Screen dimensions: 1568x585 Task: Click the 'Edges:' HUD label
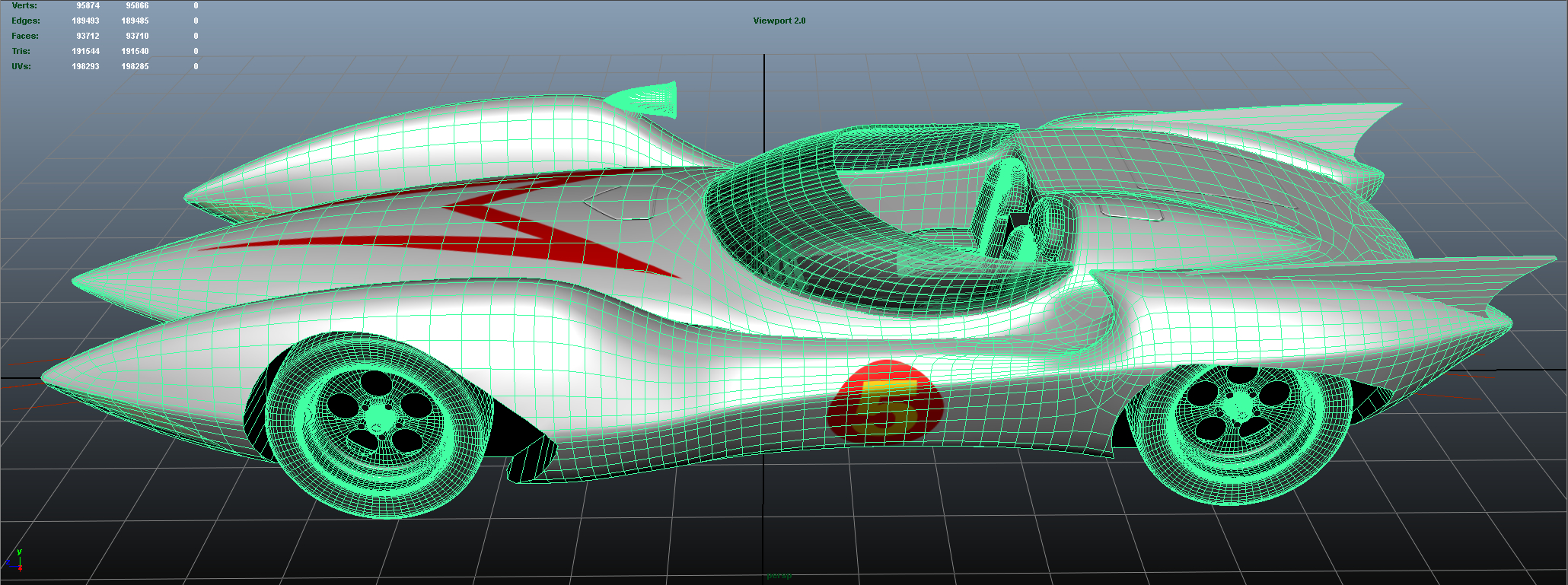(x=26, y=21)
